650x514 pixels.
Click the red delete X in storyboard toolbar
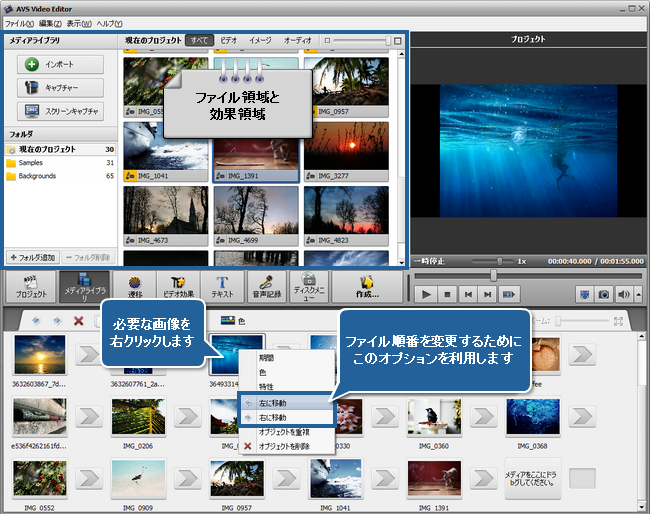[79, 321]
